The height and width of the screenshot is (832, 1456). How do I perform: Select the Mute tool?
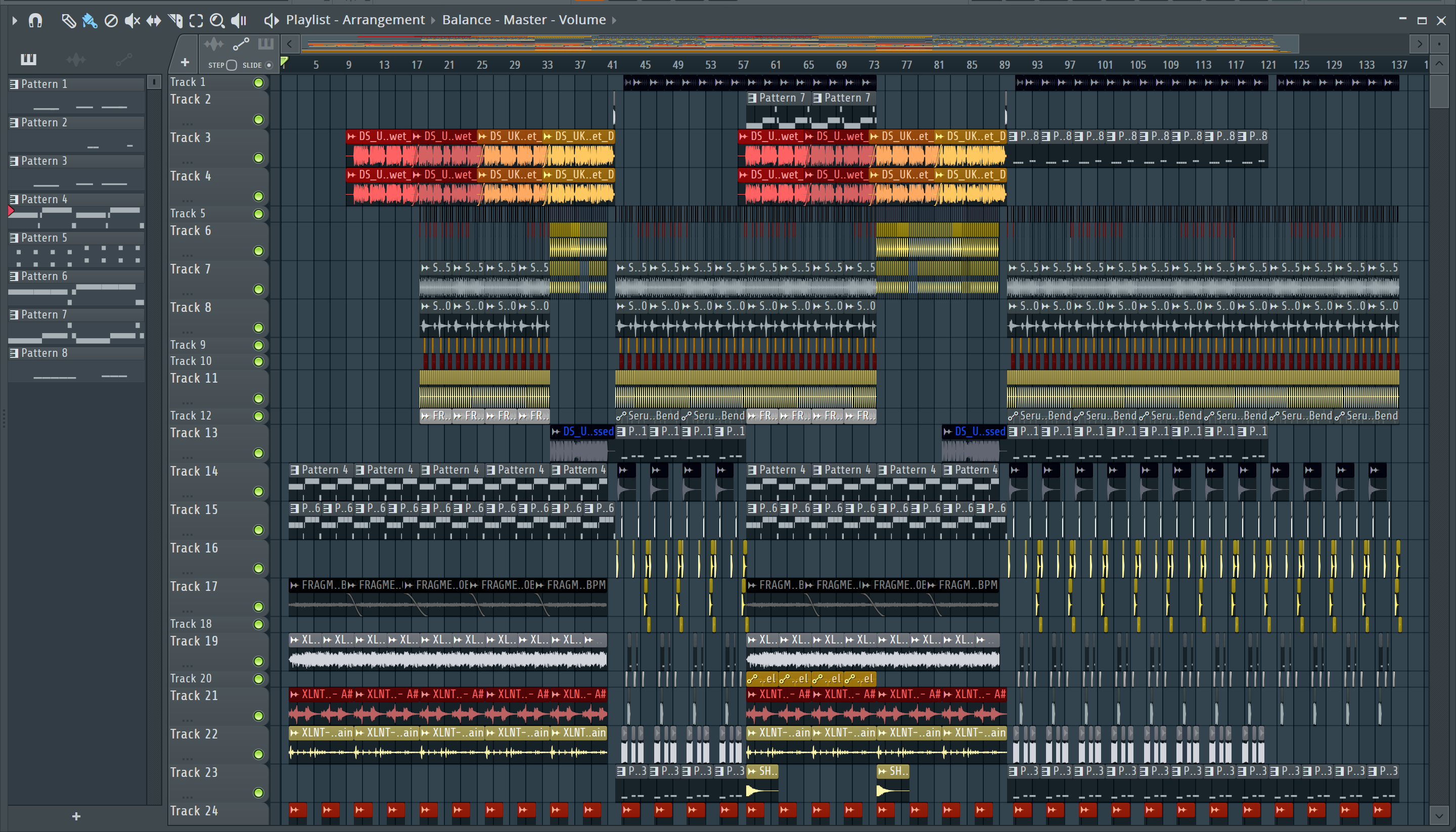(x=132, y=21)
